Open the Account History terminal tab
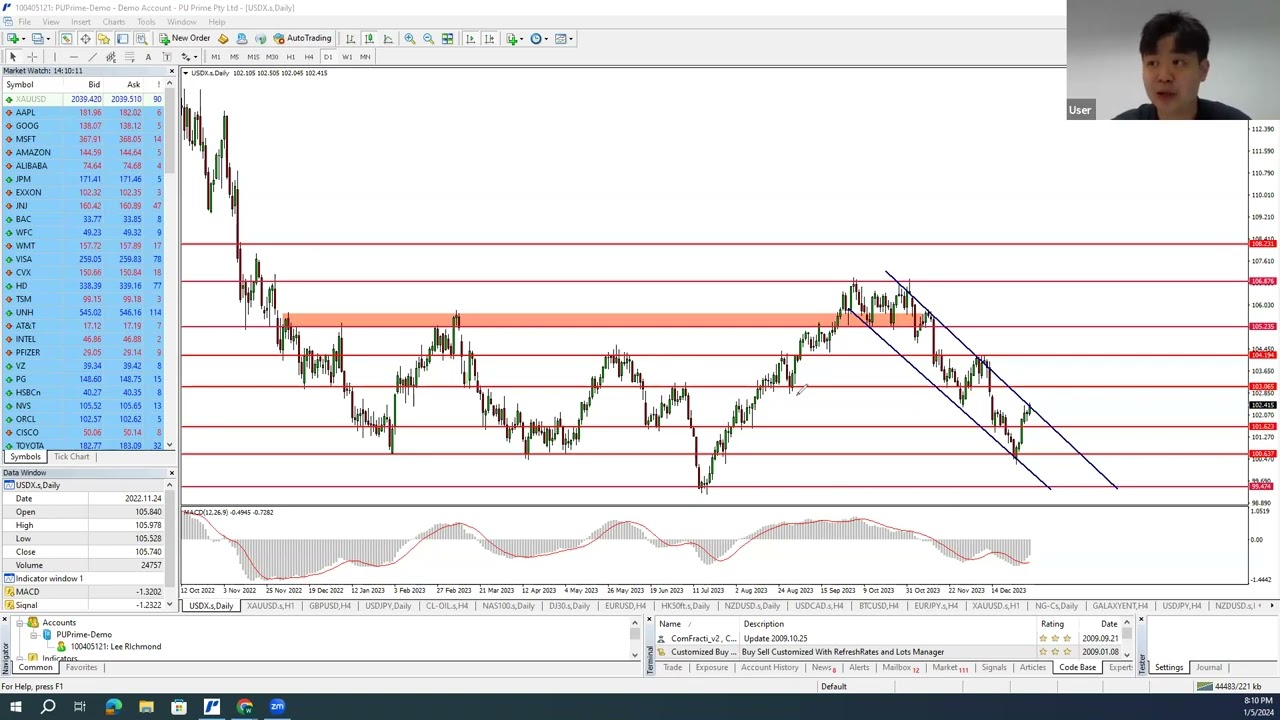 pyautogui.click(x=769, y=668)
